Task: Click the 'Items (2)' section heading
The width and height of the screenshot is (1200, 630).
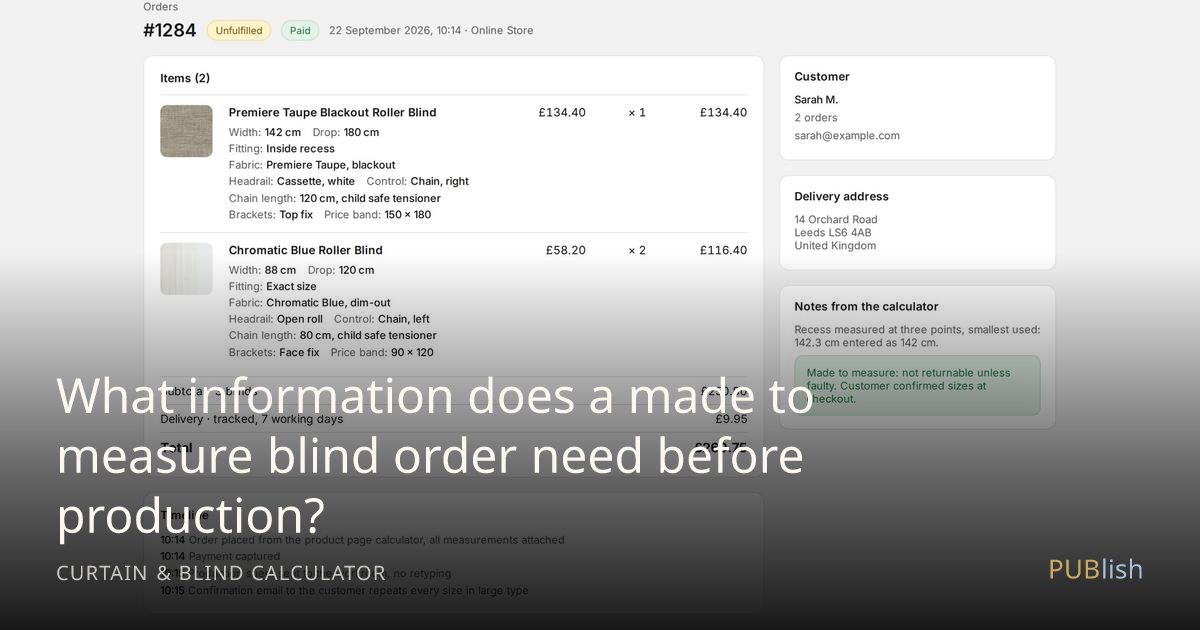Action: pos(185,78)
